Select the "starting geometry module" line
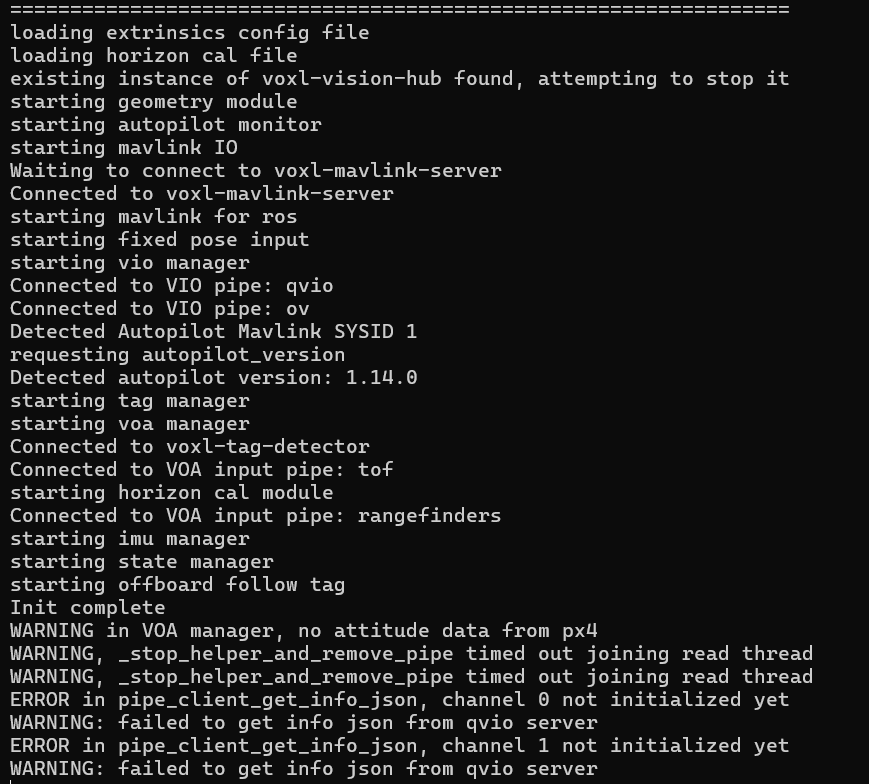Image resolution: width=869 pixels, height=784 pixels. 154,102
